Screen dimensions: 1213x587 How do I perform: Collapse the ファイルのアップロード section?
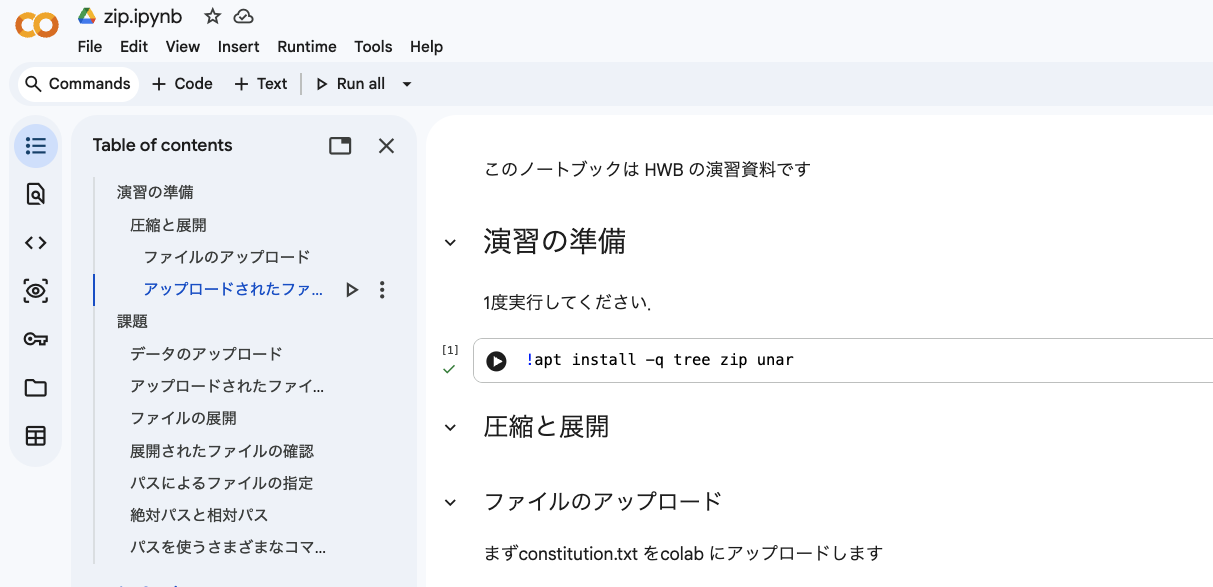(x=450, y=502)
